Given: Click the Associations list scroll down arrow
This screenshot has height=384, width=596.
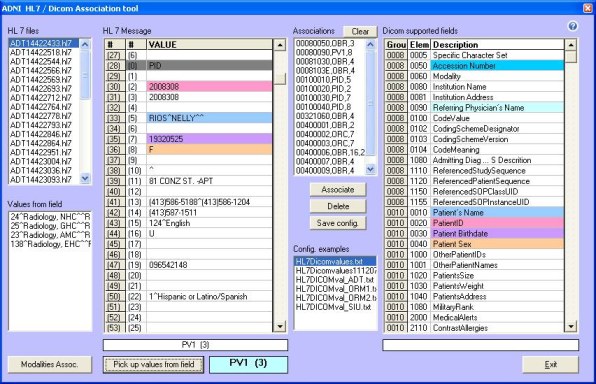Looking at the screenshot, I should (x=370, y=169).
